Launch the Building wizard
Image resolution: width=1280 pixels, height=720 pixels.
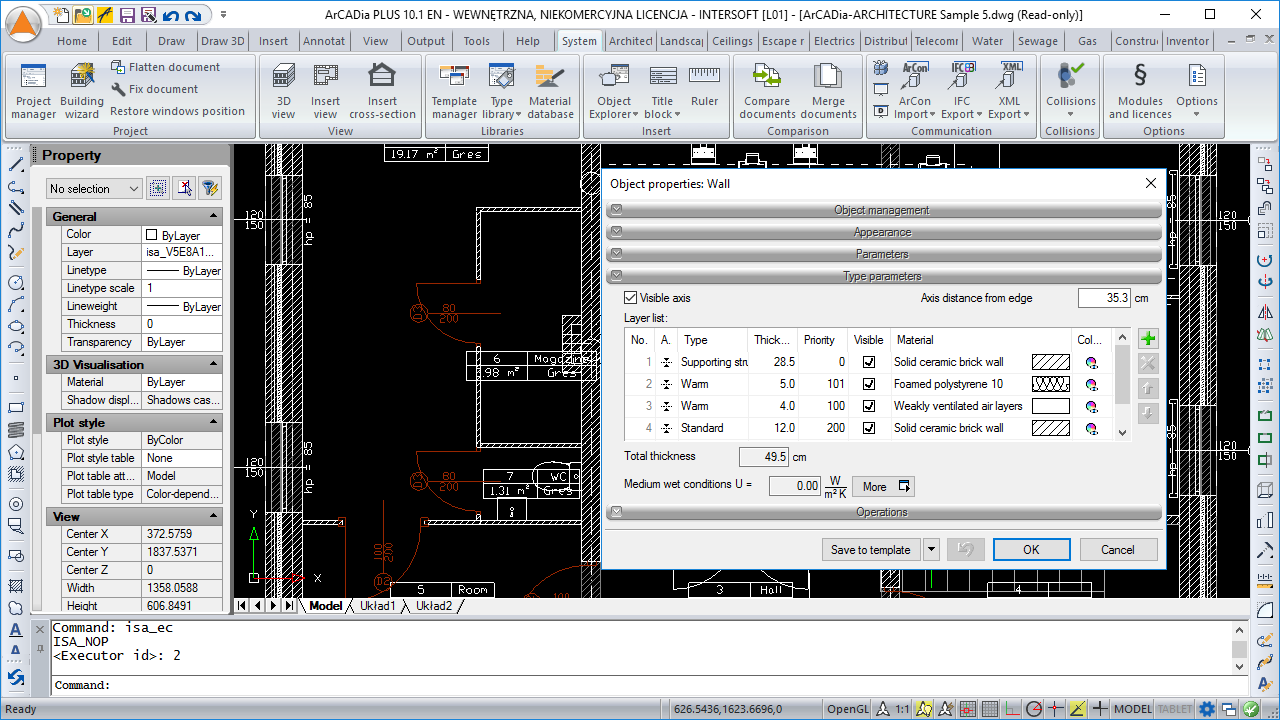(82, 89)
